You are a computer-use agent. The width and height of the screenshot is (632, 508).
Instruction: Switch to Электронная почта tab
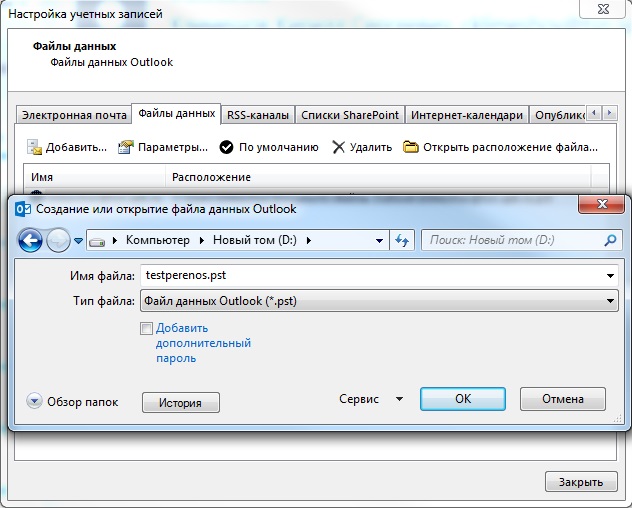74,115
